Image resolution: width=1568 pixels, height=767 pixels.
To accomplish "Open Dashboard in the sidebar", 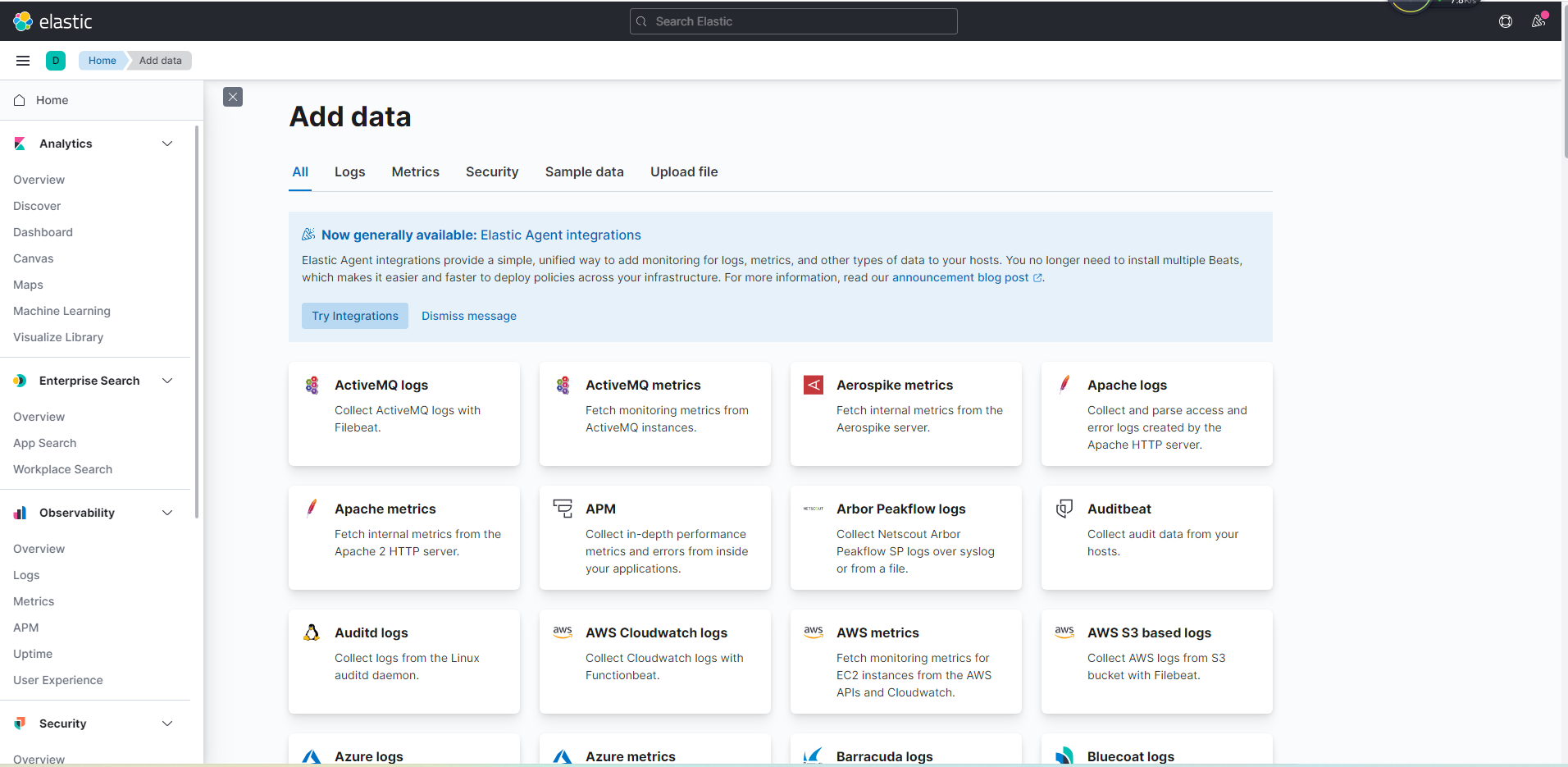I will pos(43,232).
